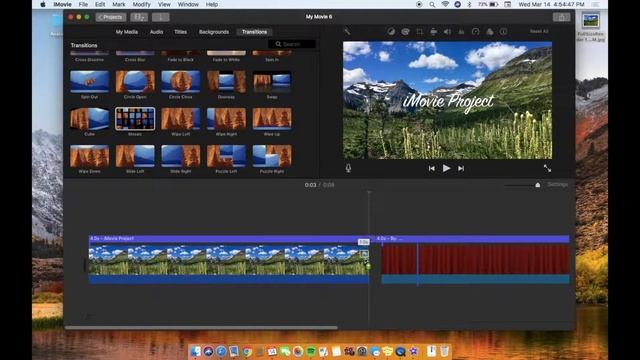The height and width of the screenshot is (360, 640).
Task: Skip to the previous clip
Action: (431, 168)
